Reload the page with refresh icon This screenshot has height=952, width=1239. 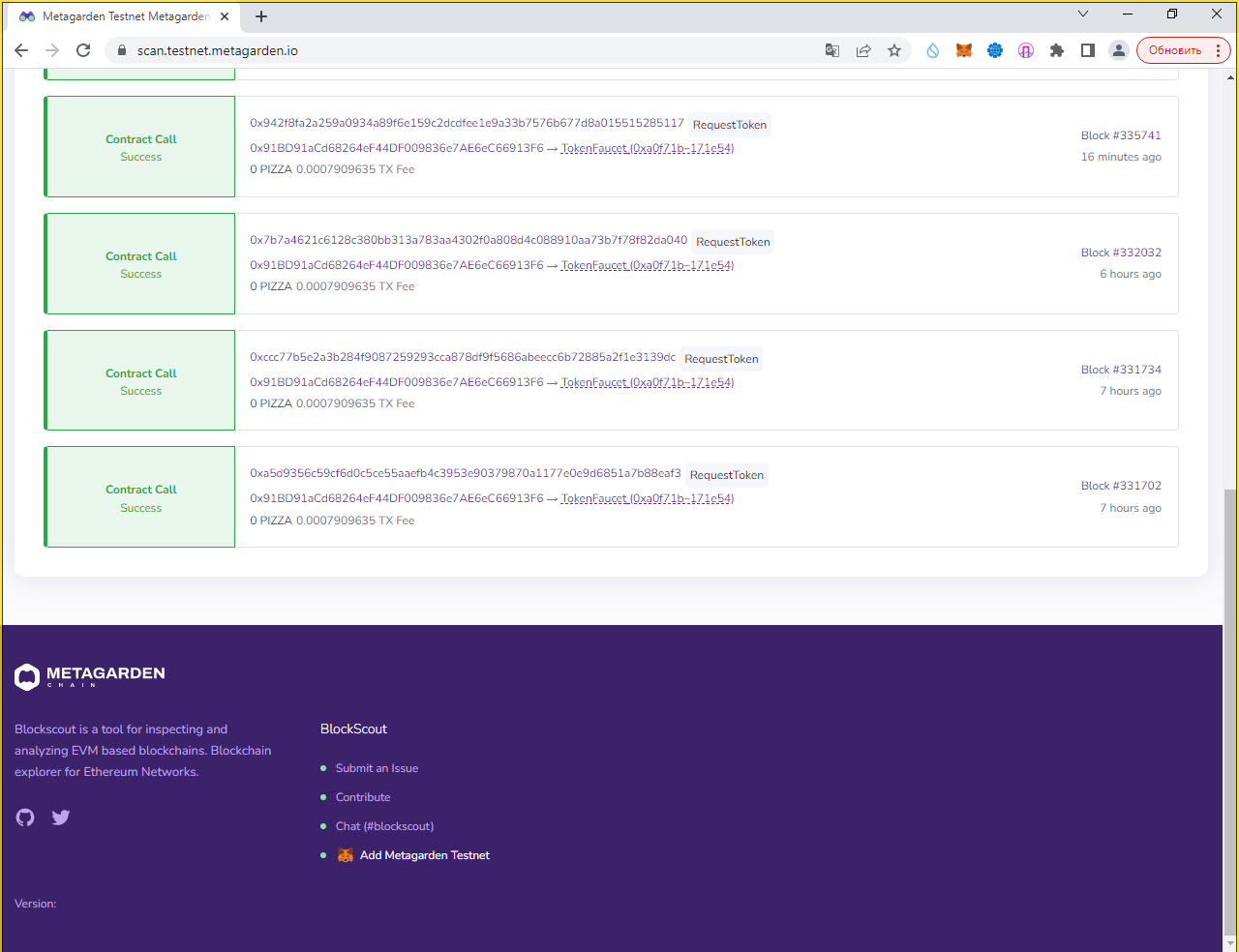83,50
